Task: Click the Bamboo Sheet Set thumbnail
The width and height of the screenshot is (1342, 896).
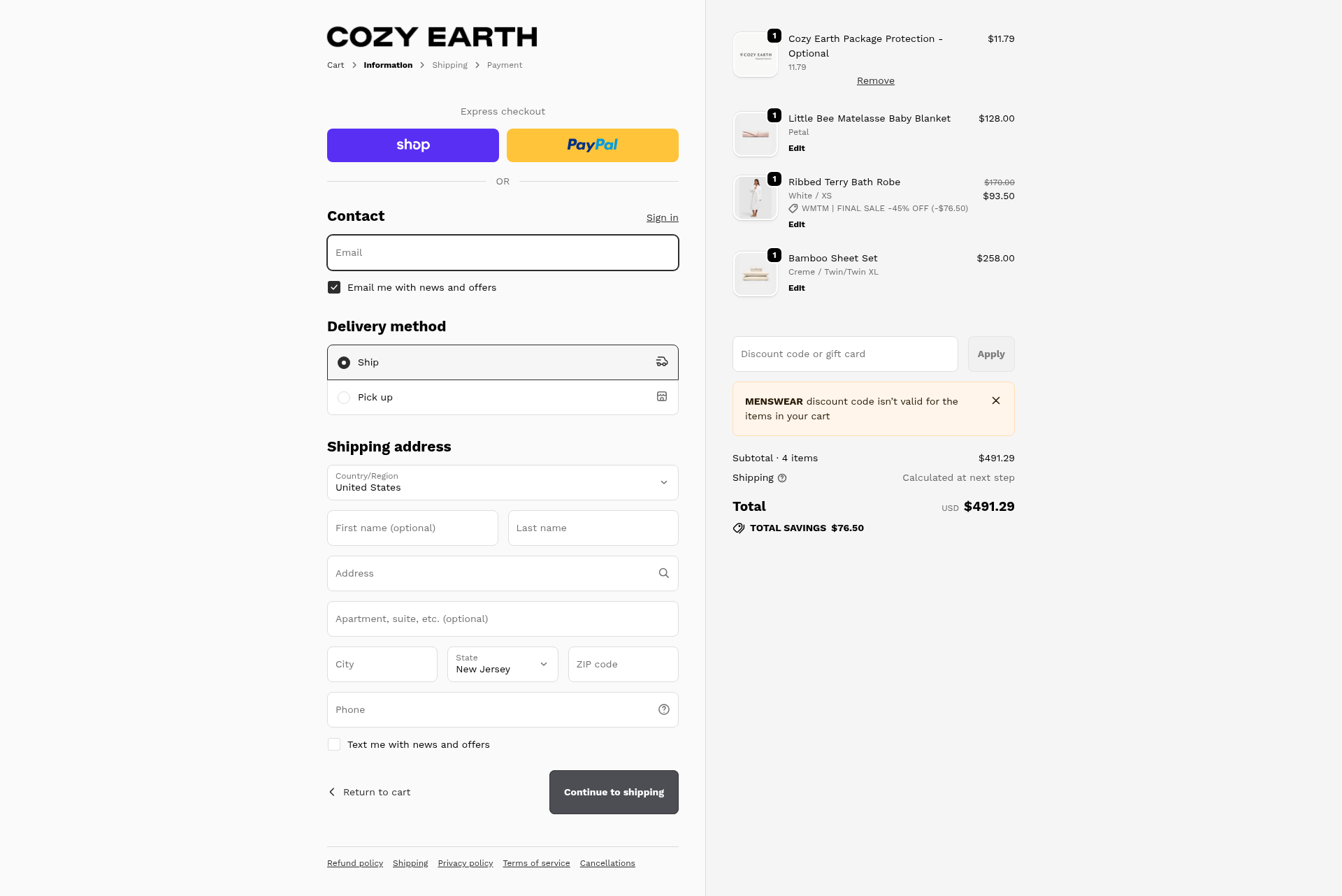Action: (x=755, y=274)
